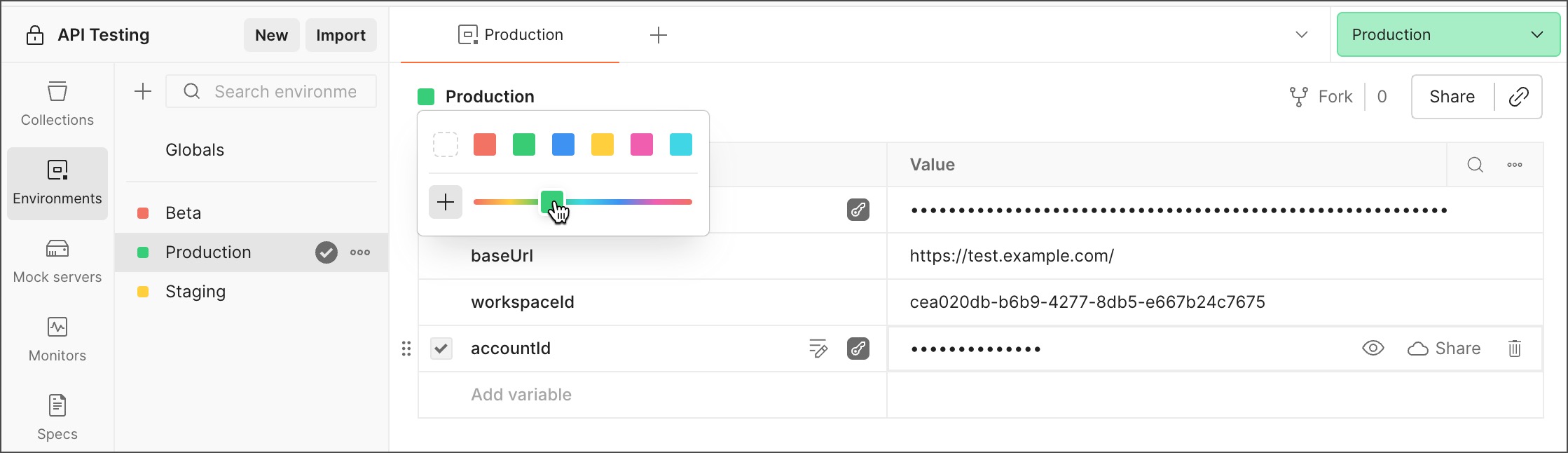Open the tabs overview chevron
Screen dimensions: 1568x453
pyautogui.click(x=1302, y=34)
